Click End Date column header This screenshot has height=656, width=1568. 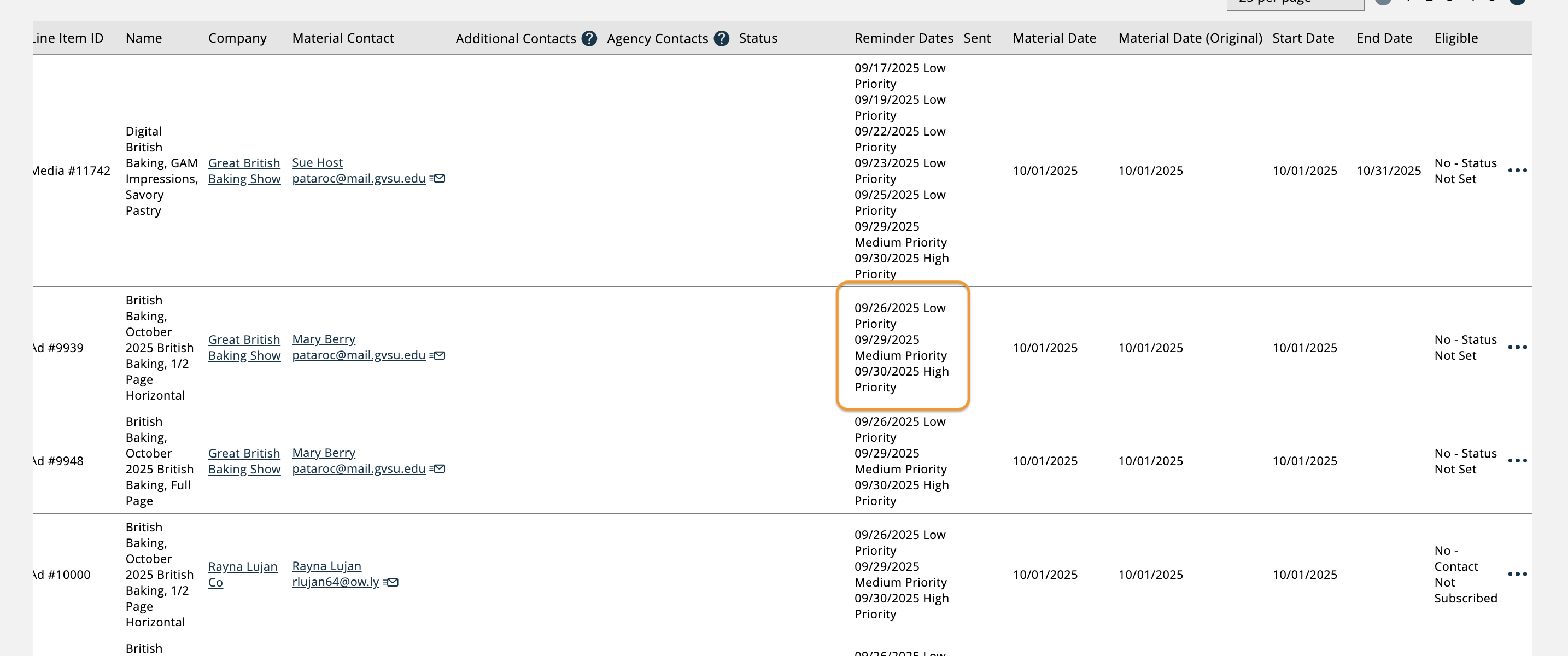coord(1384,38)
